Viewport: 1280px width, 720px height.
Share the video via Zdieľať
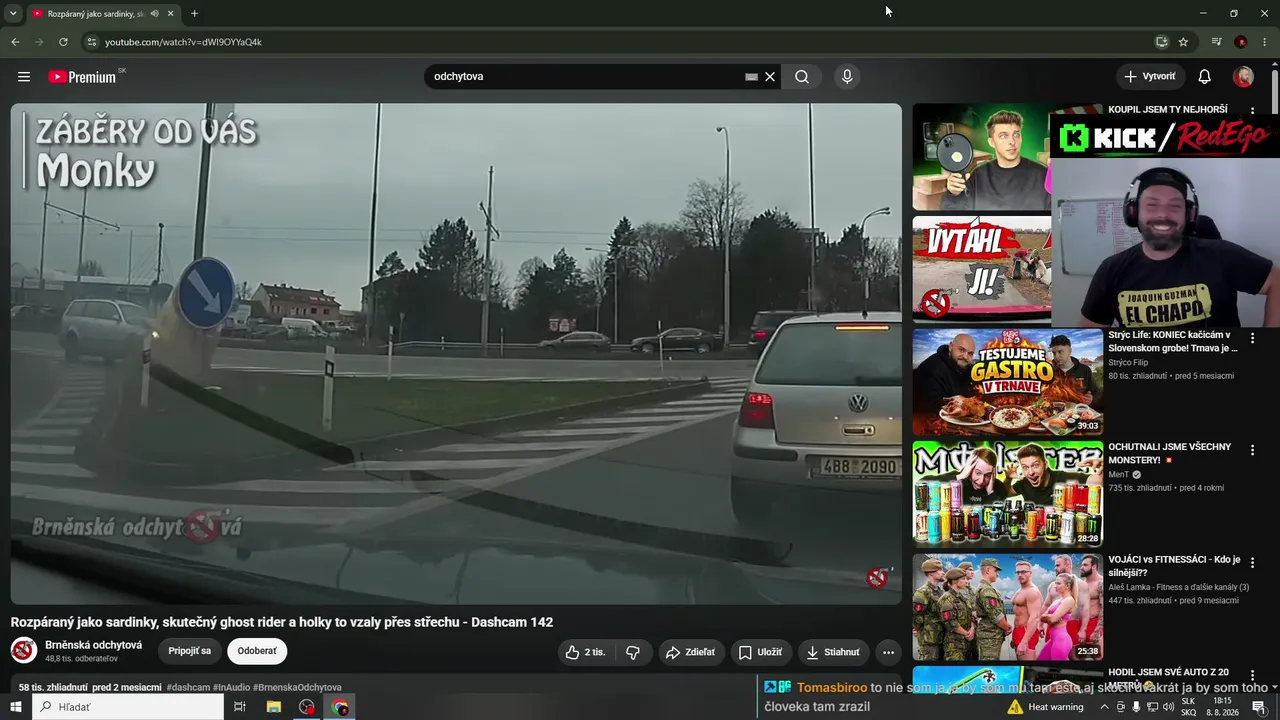[691, 652]
